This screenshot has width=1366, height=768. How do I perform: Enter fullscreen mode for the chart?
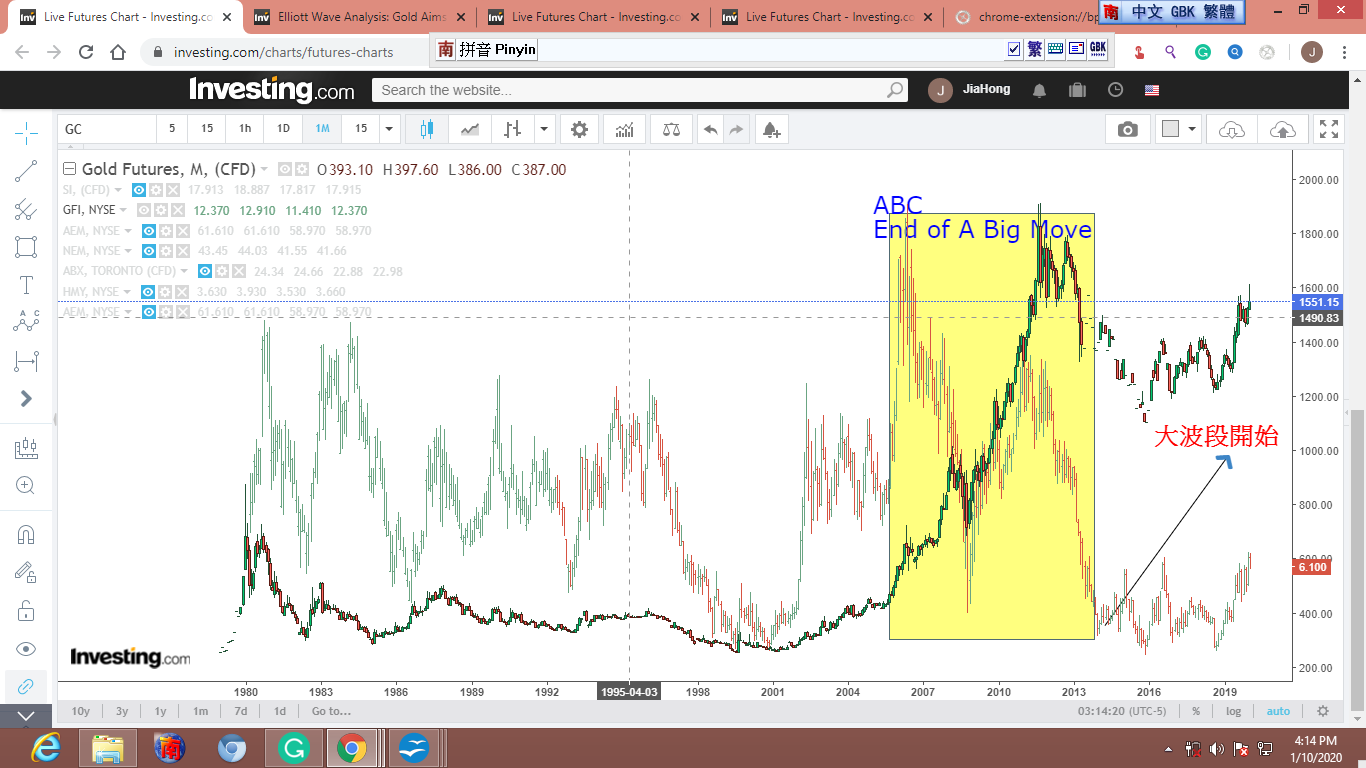pos(1328,129)
